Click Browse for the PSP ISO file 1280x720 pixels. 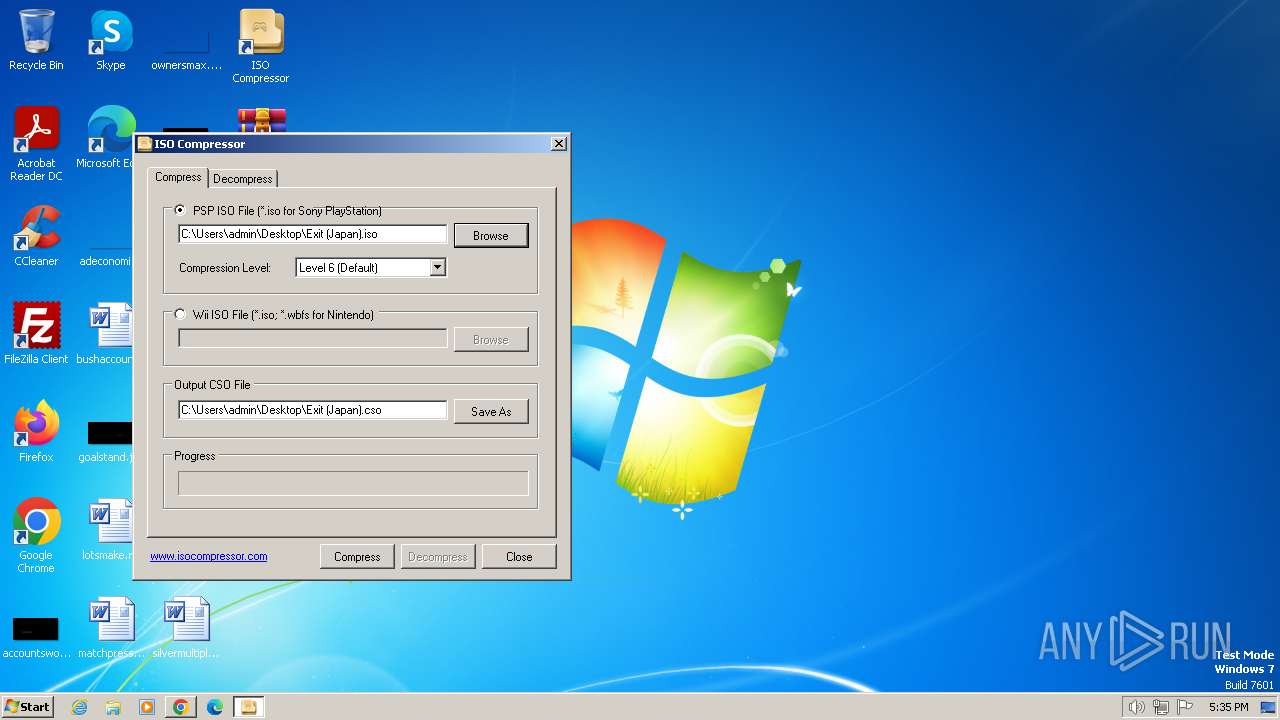tap(491, 235)
